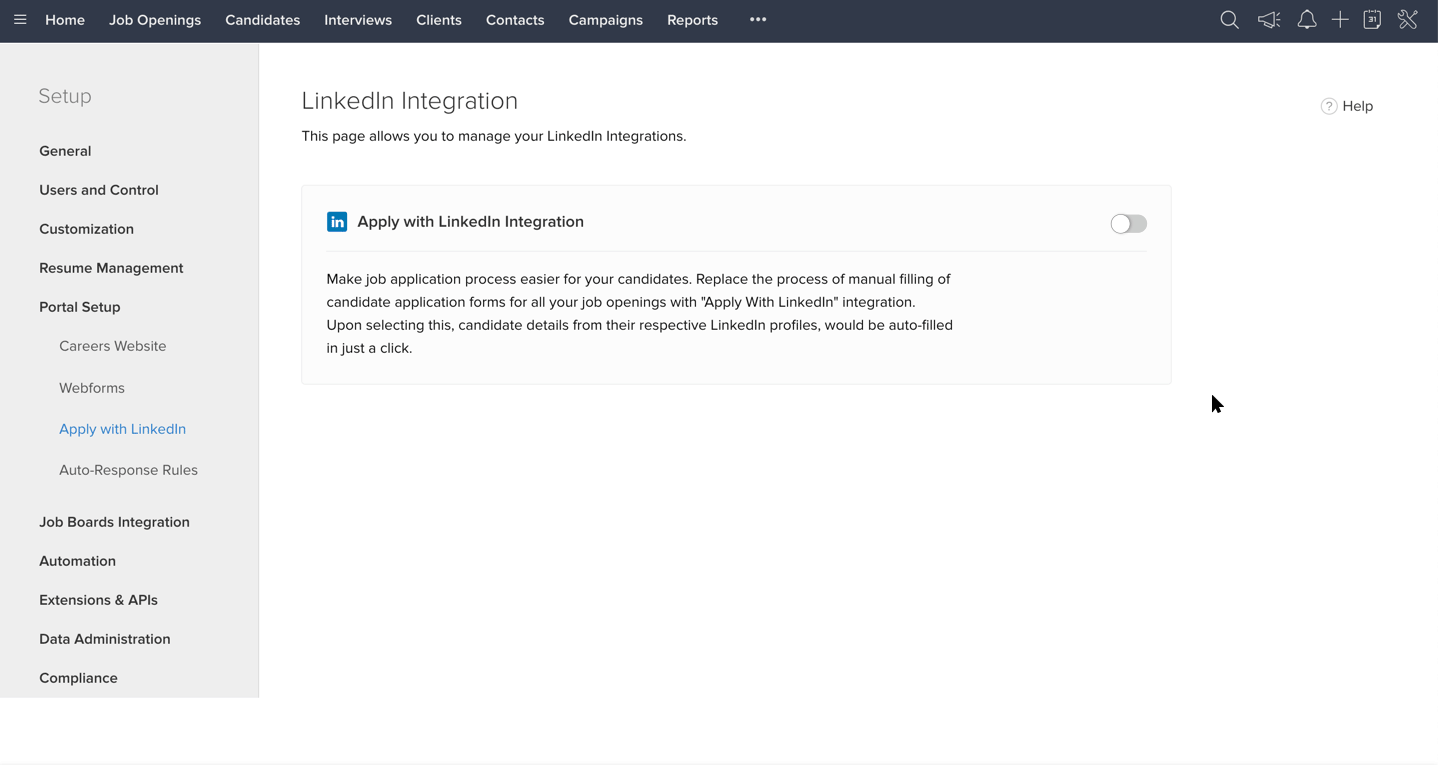Open the calendar icon in top bar
The width and height of the screenshot is (1438, 765).
point(1372,20)
